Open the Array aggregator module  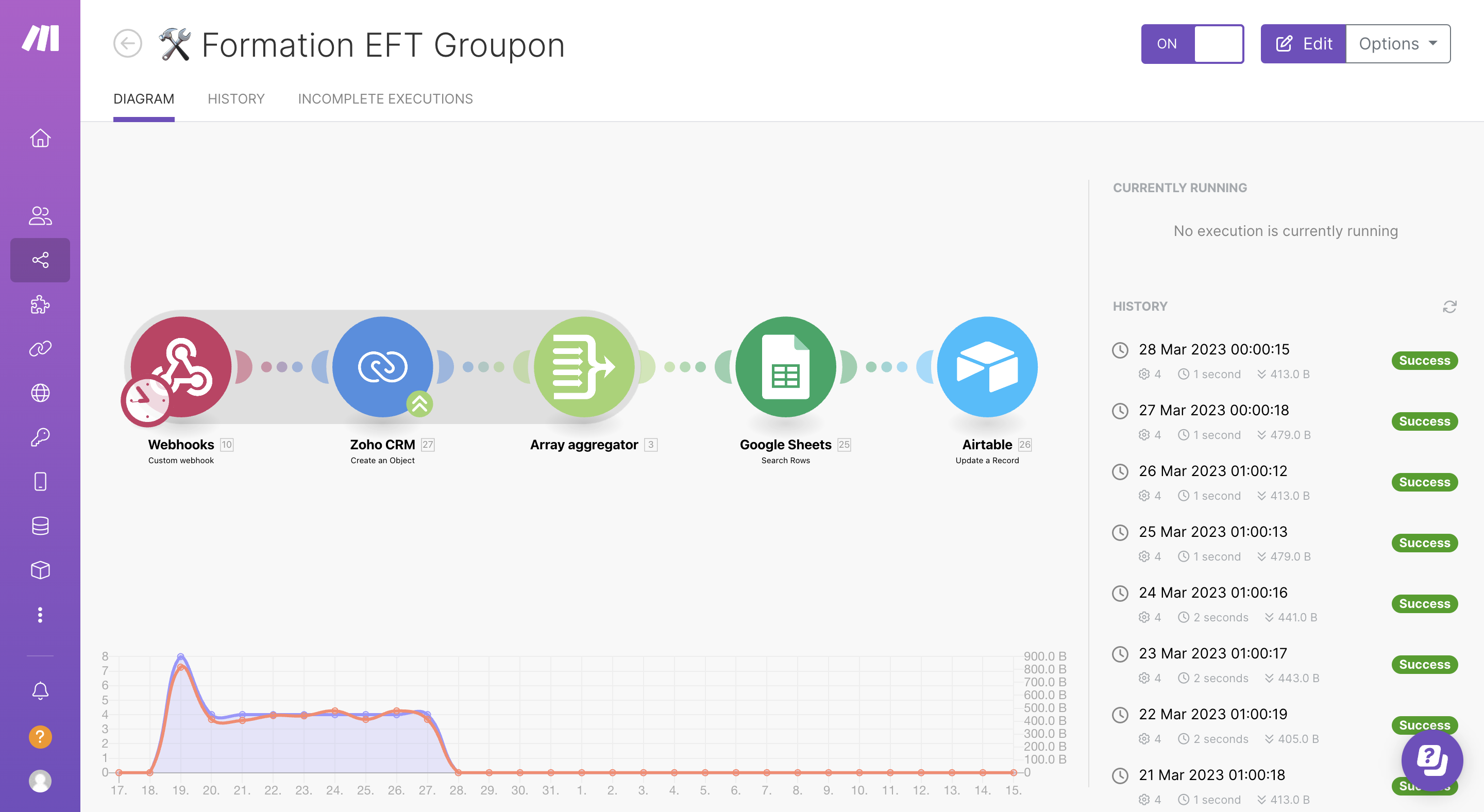tap(584, 367)
